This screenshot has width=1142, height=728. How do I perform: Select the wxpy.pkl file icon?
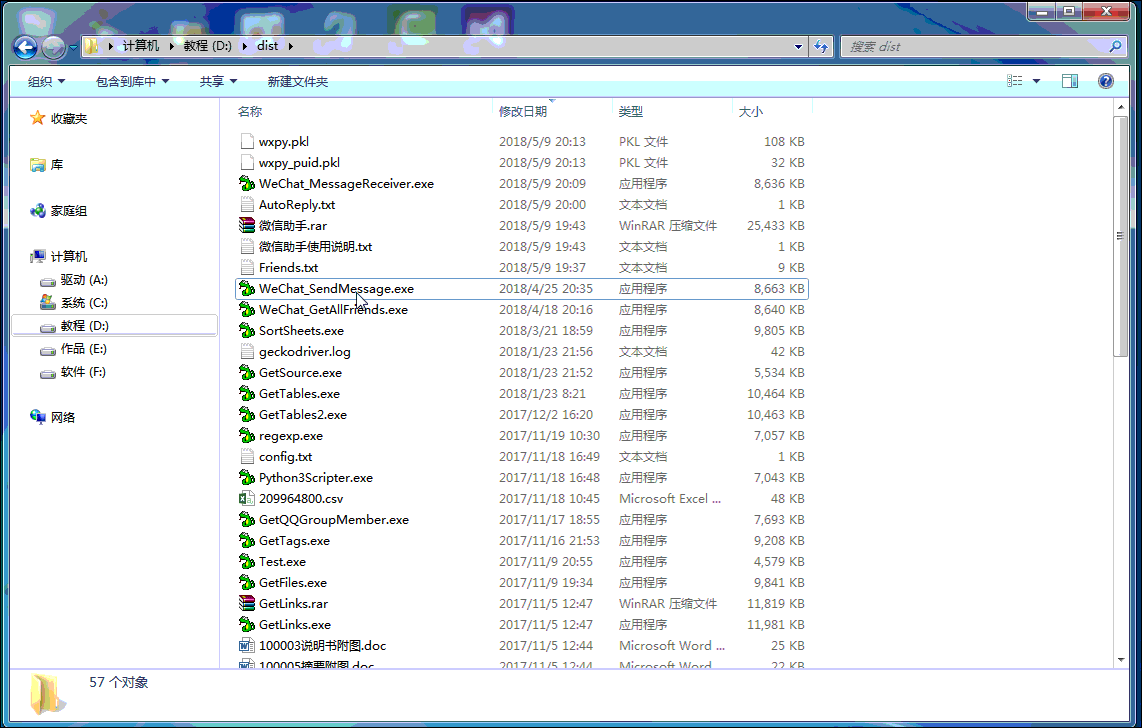click(247, 141)
